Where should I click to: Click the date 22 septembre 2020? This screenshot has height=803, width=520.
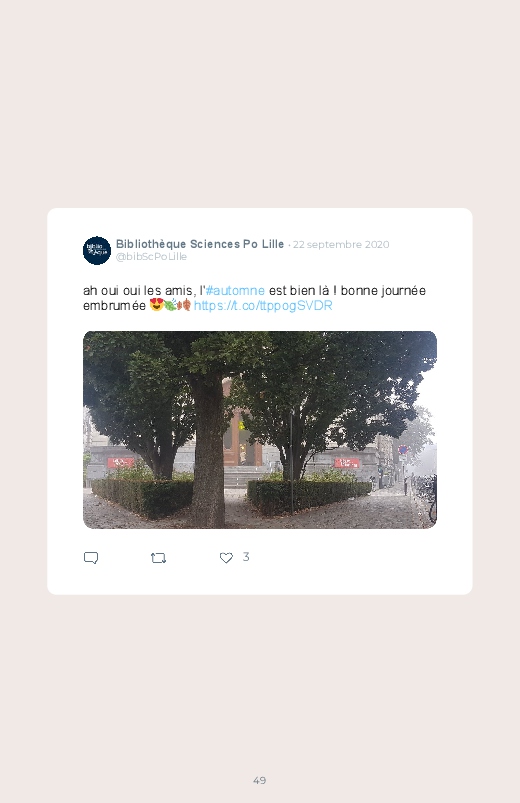[341, 245]
